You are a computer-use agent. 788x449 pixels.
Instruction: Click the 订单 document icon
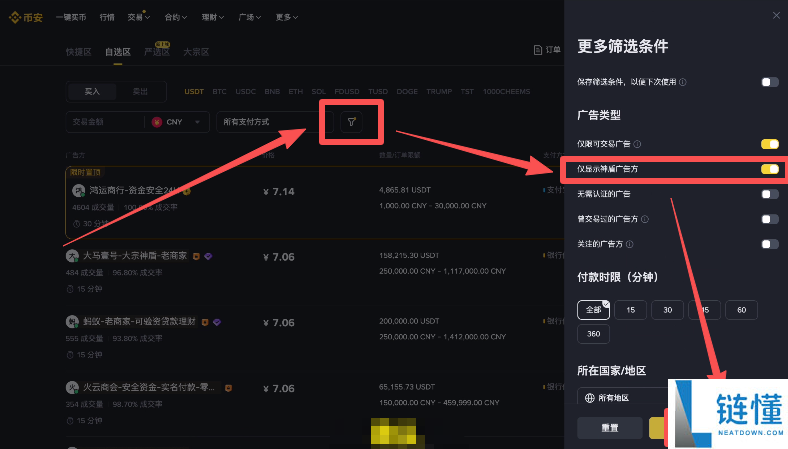tap(538, 50)
